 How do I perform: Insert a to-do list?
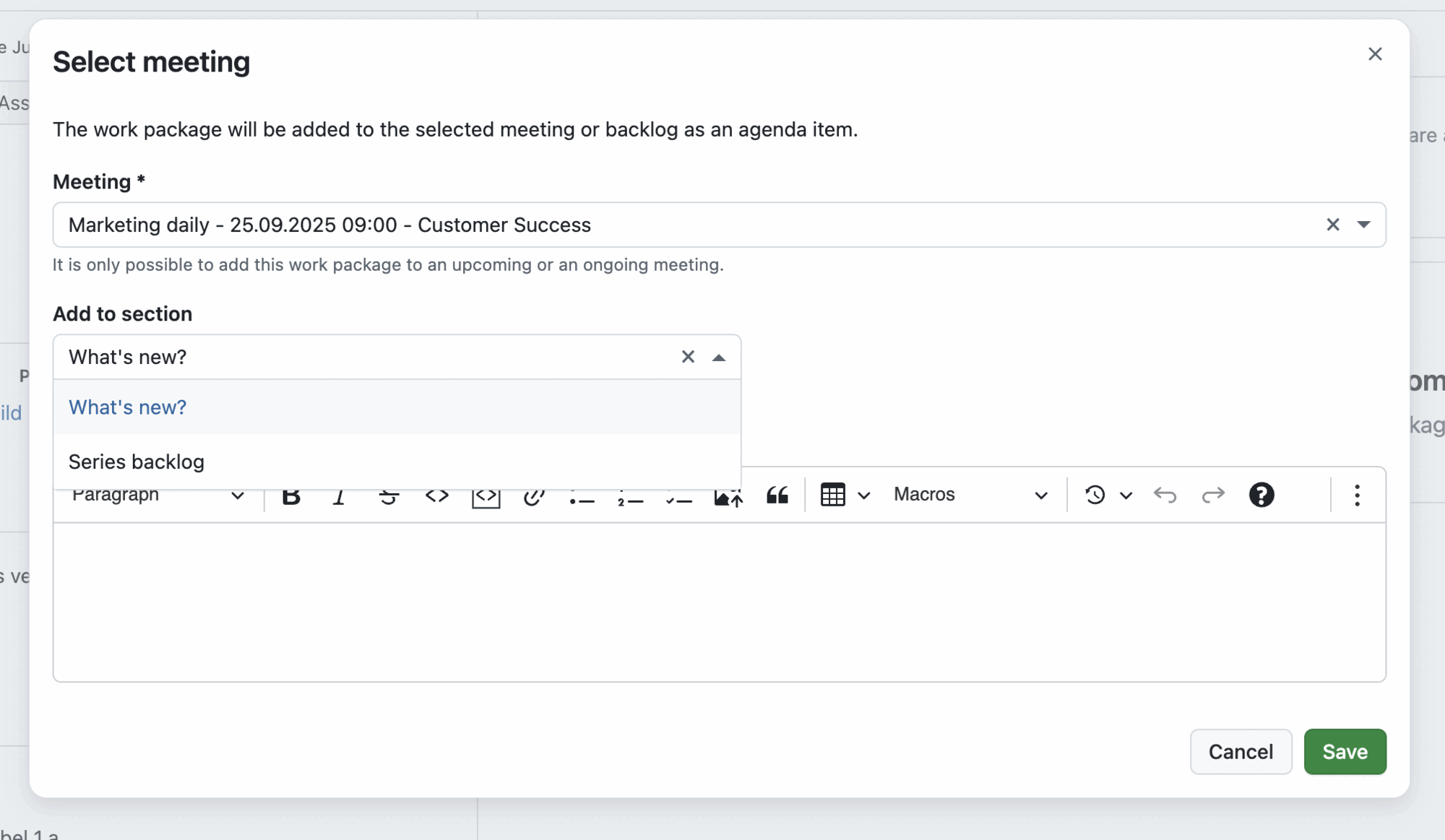coord(678,495)
